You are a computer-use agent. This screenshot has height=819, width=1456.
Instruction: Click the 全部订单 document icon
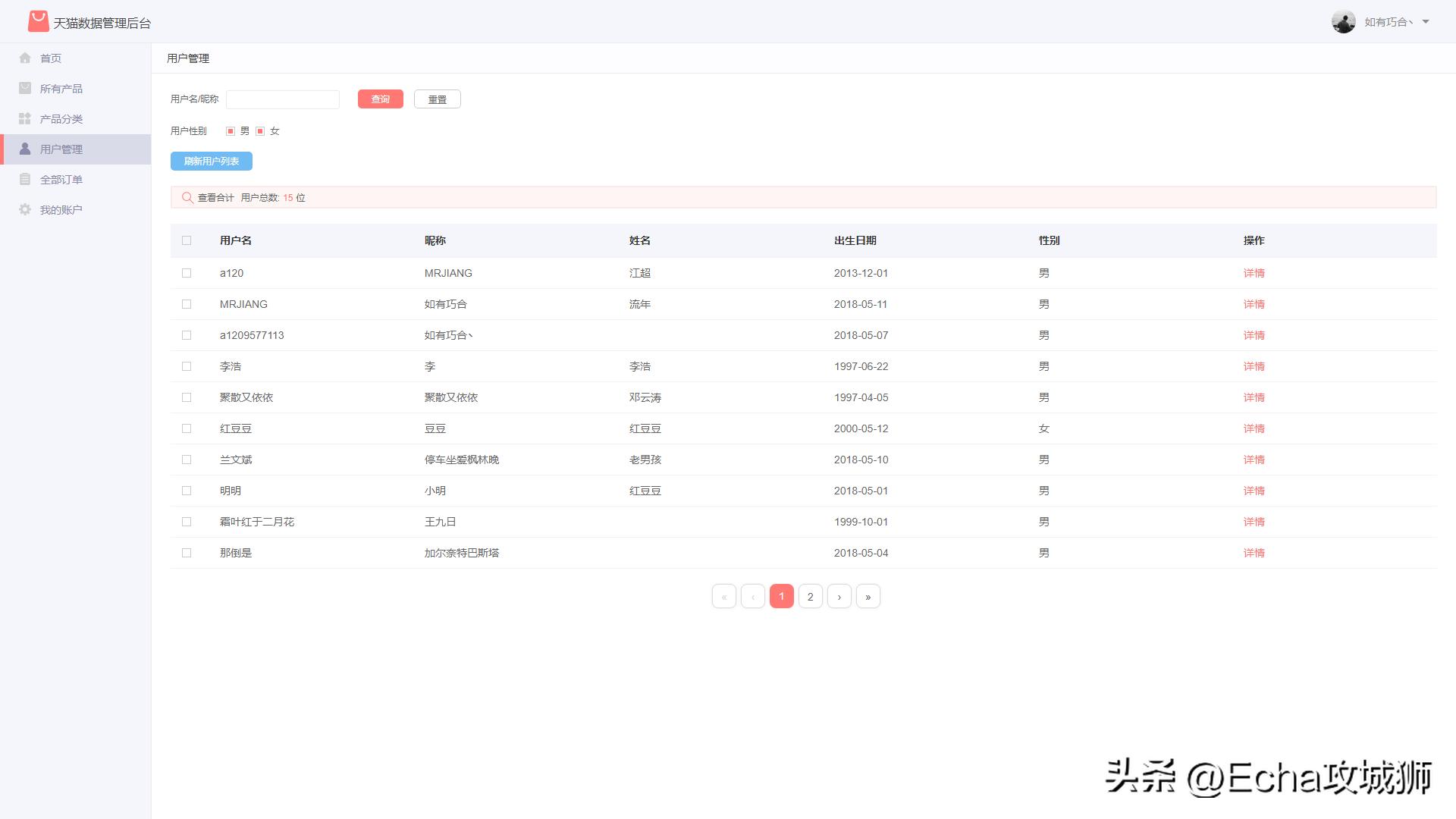pos(25,179)
